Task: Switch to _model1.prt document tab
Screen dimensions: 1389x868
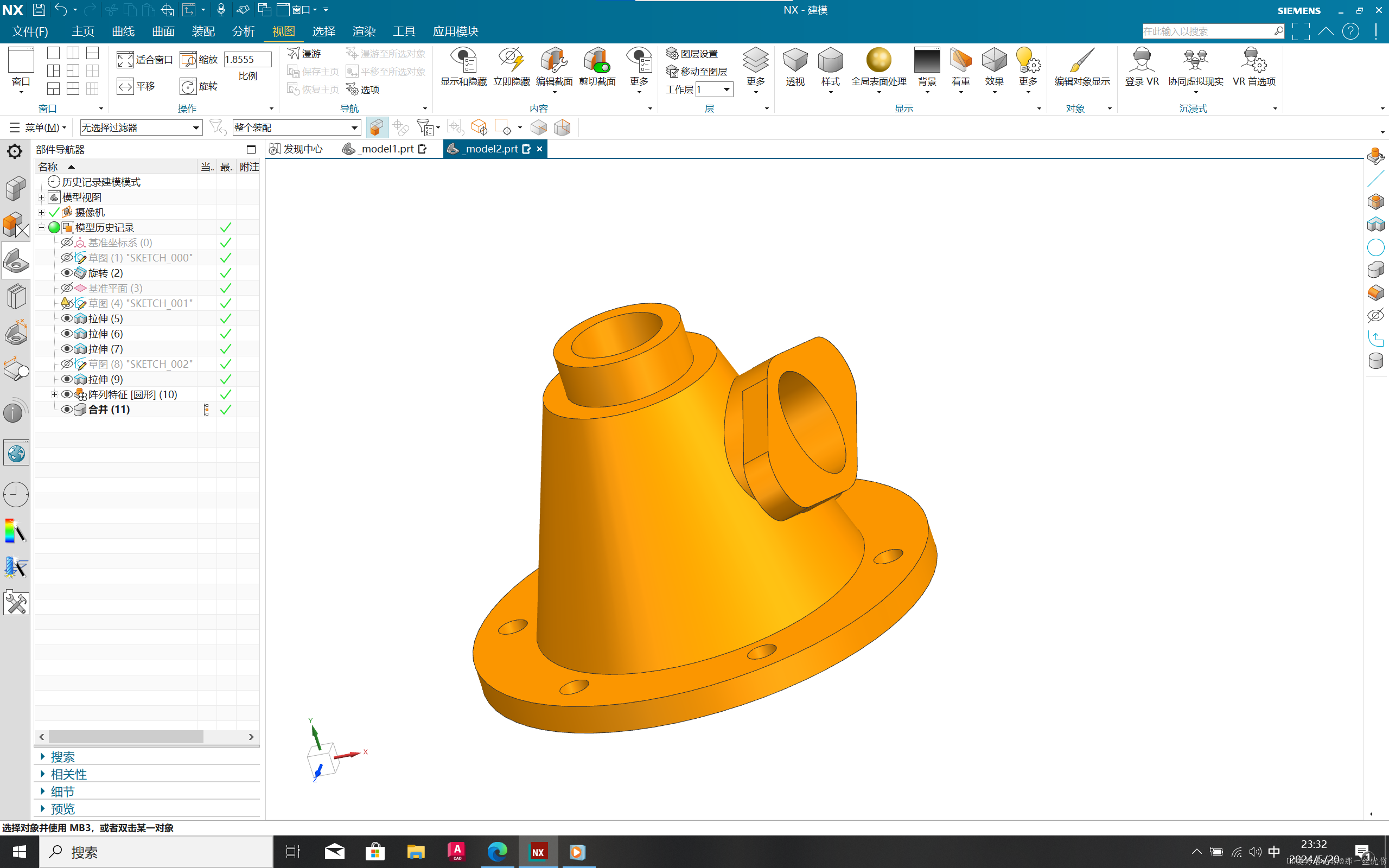Action: [x=385, y=149]
